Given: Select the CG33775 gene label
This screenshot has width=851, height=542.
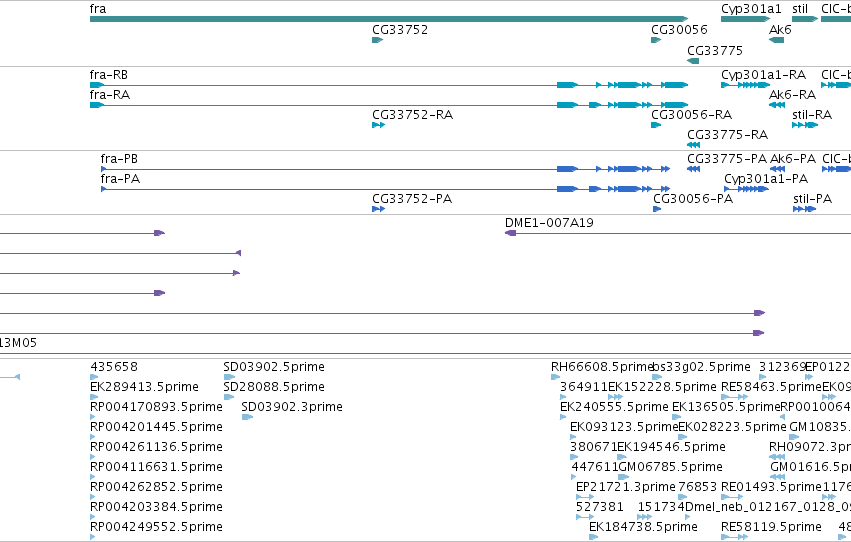Looking at the screenshot, I should pos(715,51).
